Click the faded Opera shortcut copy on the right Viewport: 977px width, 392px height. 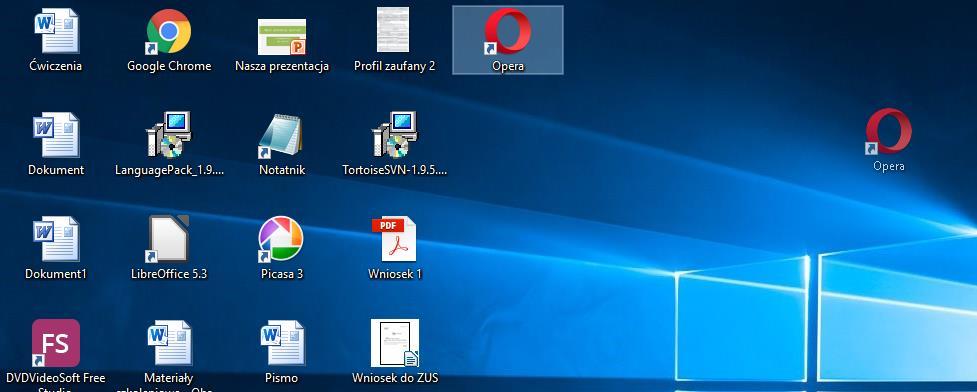(x=889, y=131)
